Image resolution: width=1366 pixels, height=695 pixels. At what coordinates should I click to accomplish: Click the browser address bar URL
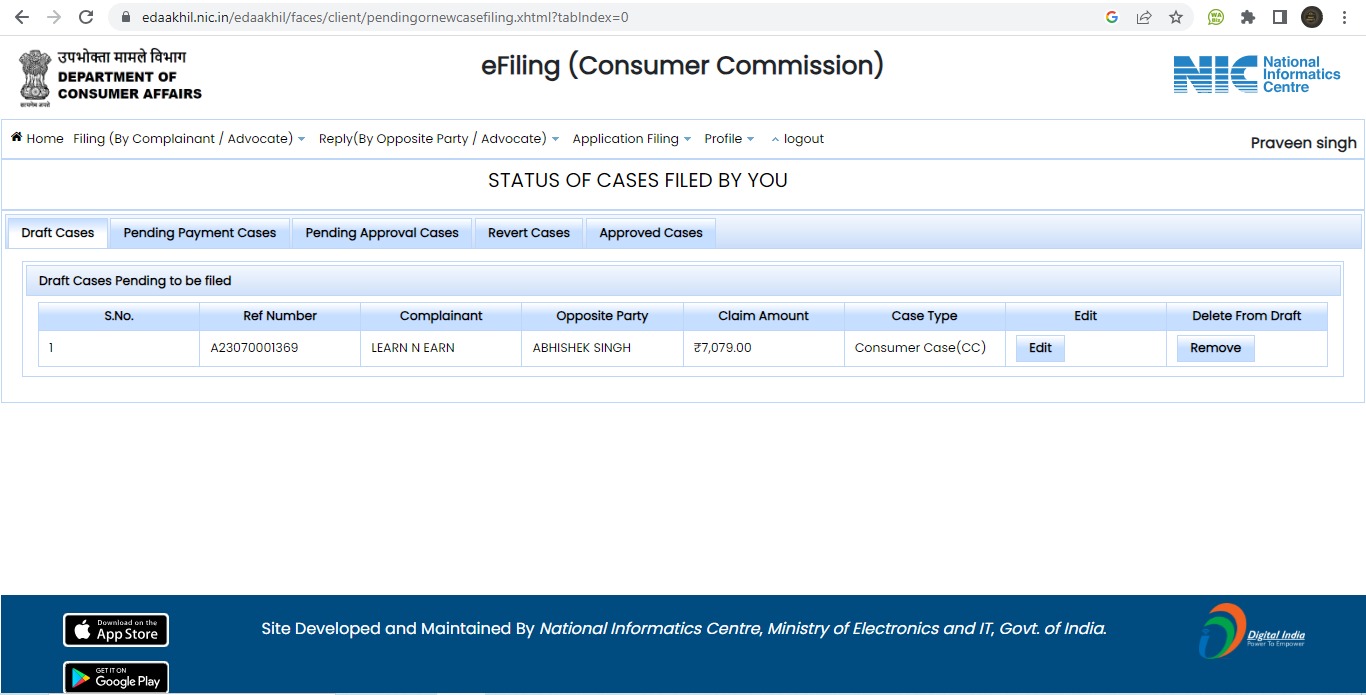(385, 17)
